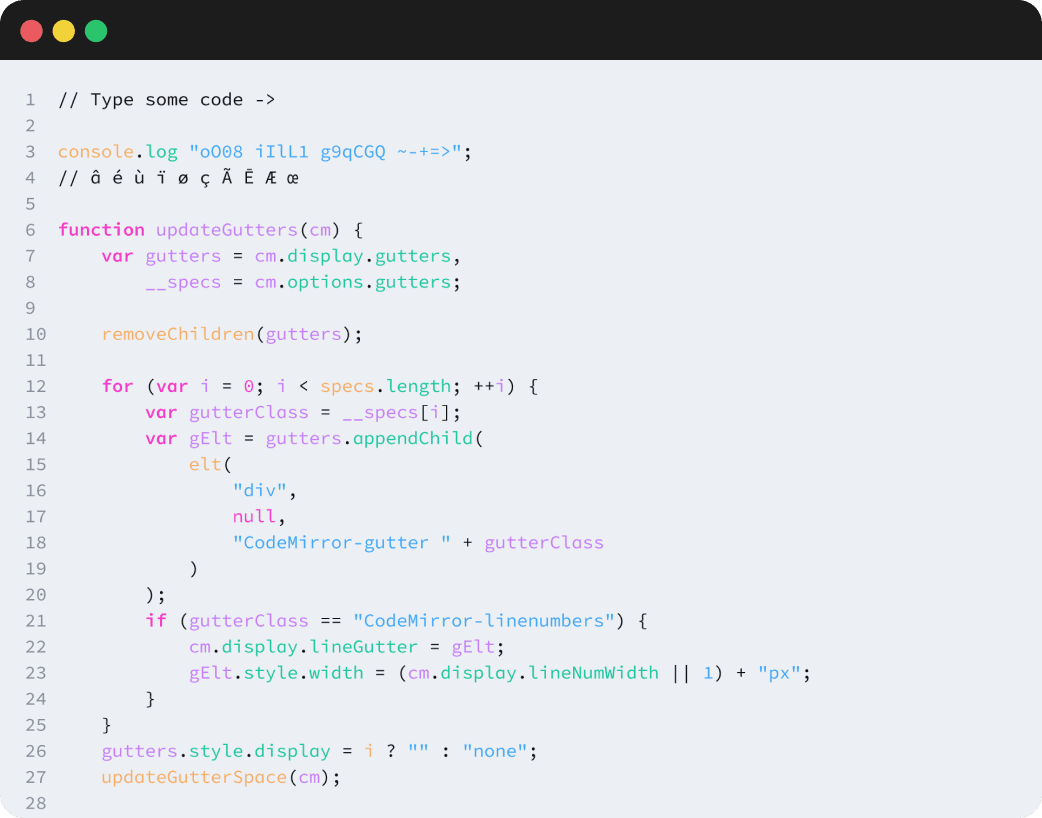Image resolution: width=1042 pixels, height=818 pixels.
Task: Click the red close window button
Action: point(31,31)
